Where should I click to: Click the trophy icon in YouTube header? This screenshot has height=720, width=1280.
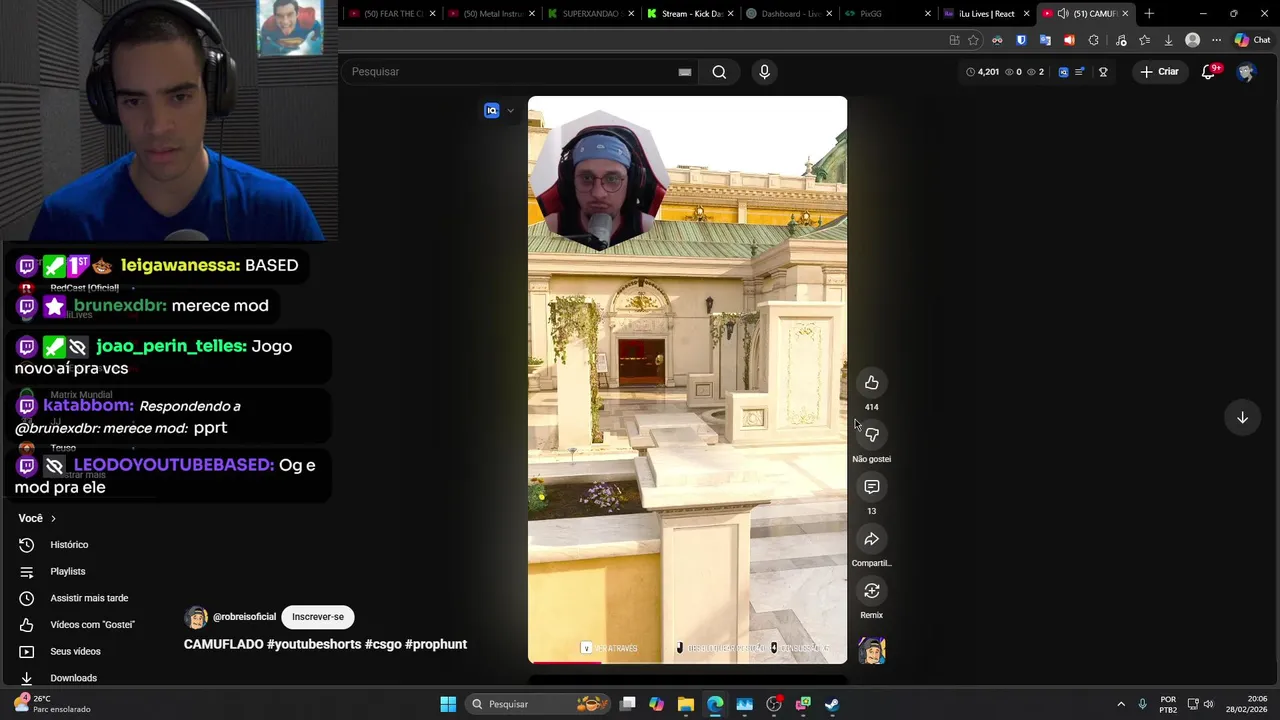click(x=1103, y=72)
